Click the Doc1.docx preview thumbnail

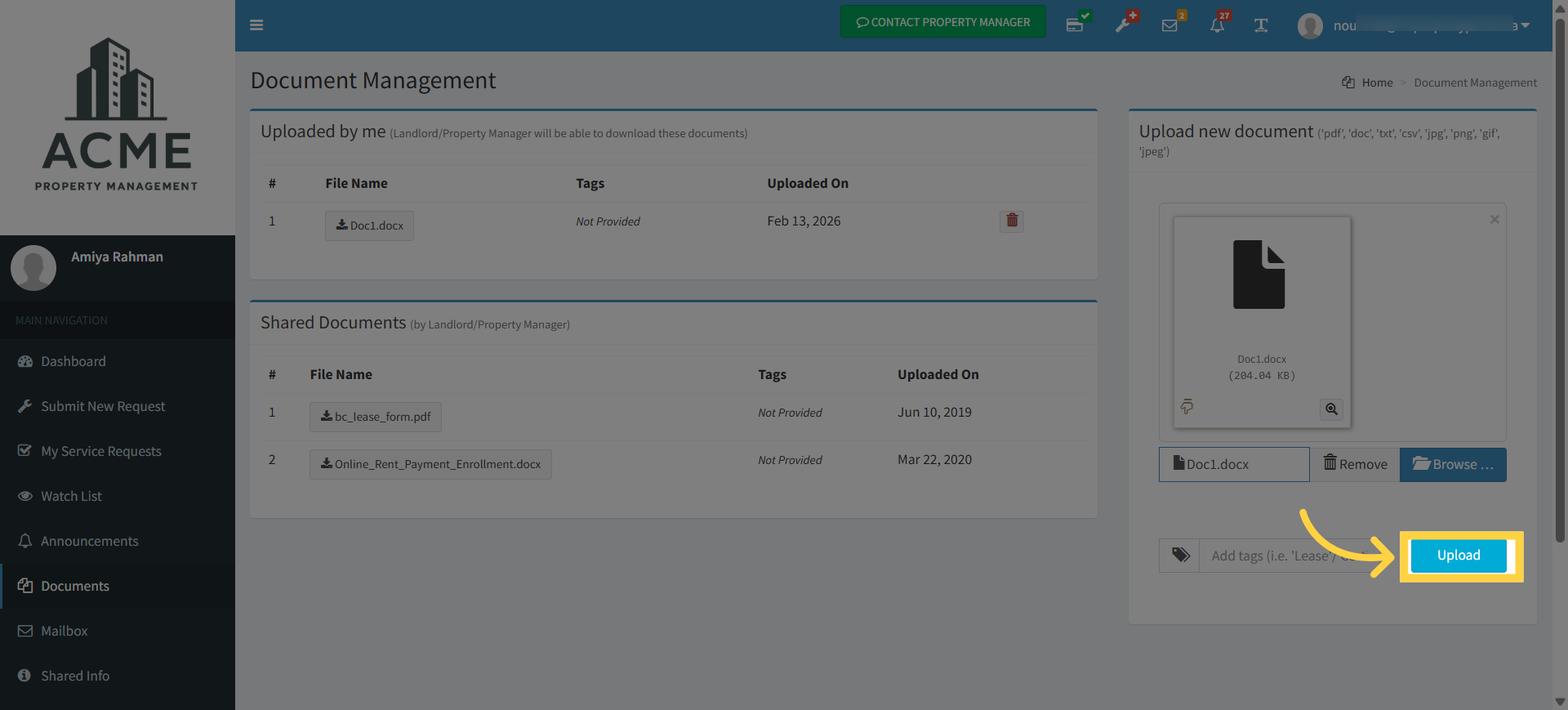(1262, 322)
